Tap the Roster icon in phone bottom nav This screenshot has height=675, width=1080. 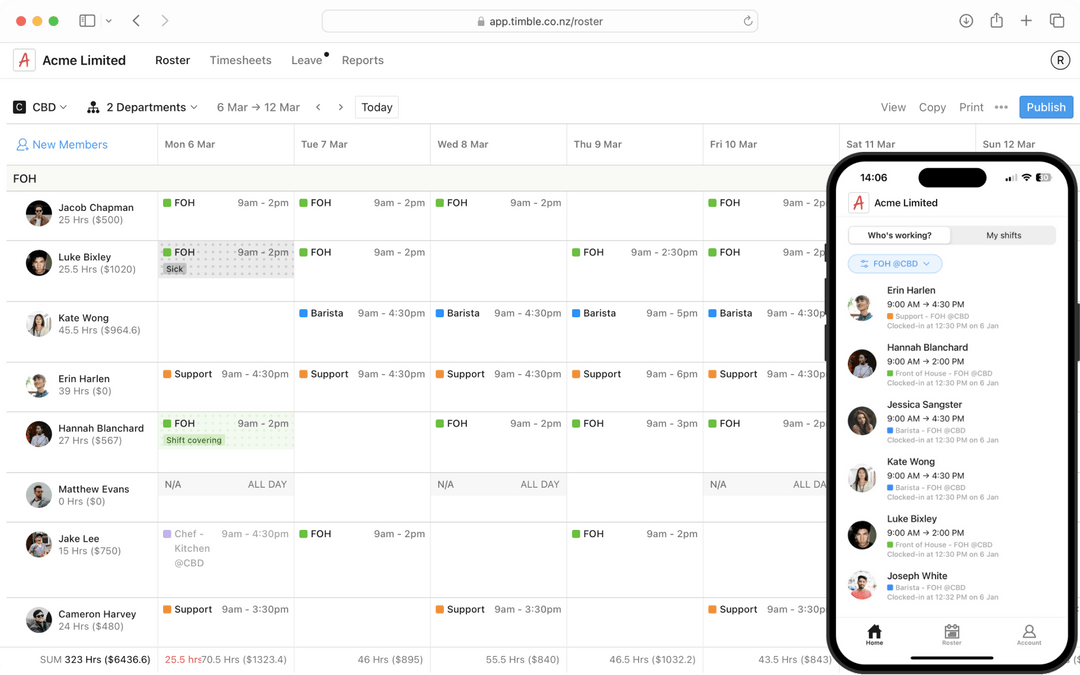coord(951,633)
